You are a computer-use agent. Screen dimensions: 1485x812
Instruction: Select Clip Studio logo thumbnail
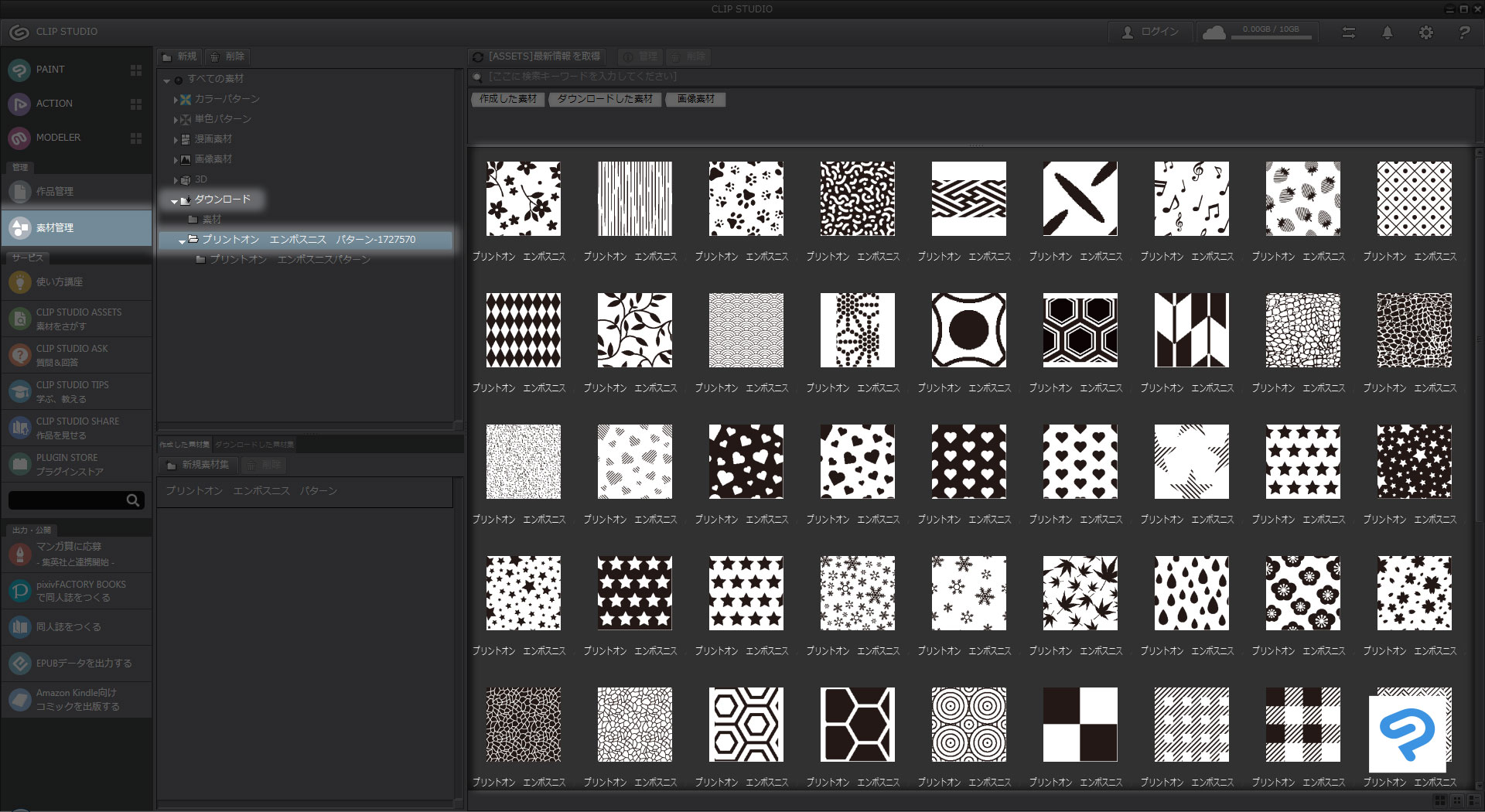1408,732
